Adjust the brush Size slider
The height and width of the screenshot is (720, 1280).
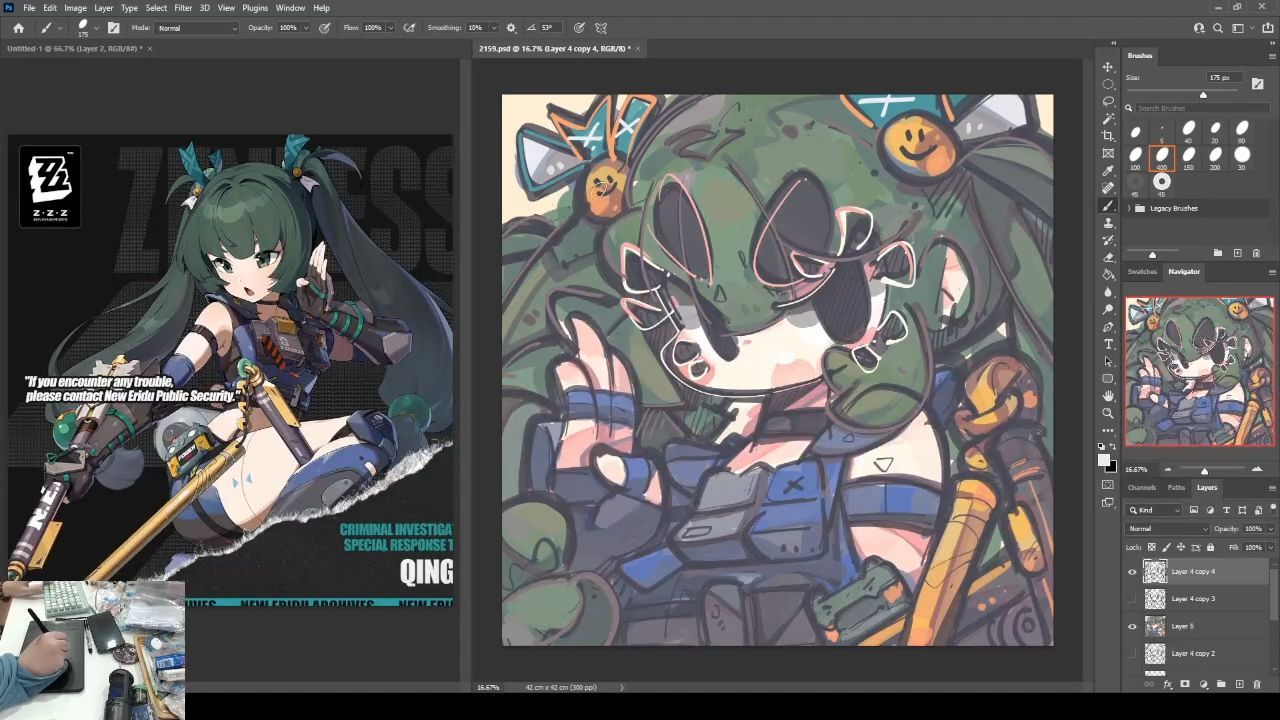pyautogui.click(x=1203, y=95)
